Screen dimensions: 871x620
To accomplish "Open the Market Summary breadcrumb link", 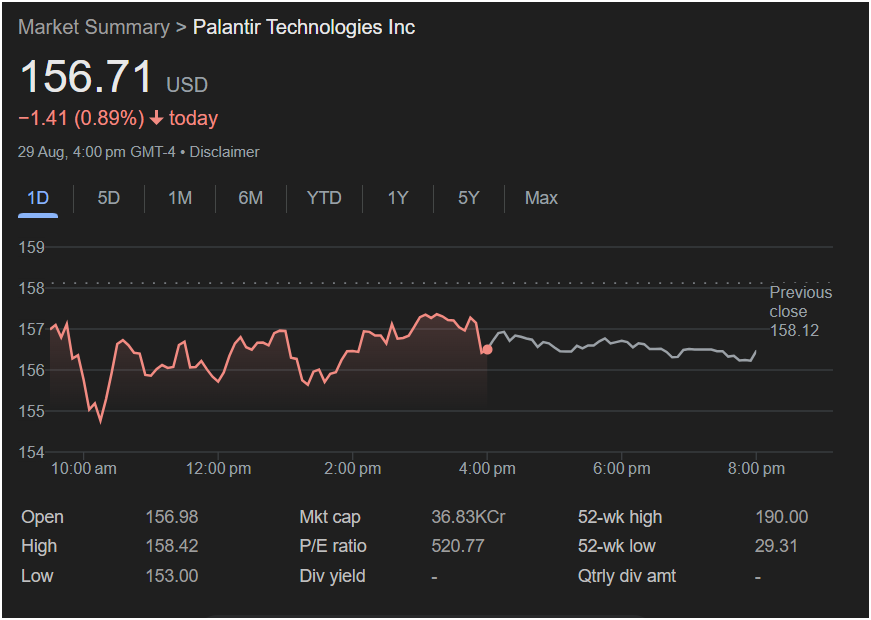I will click(93, 27).
